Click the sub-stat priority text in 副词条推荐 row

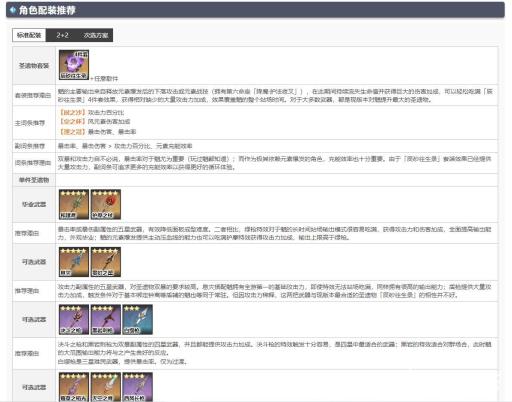(x=125, y=146)
